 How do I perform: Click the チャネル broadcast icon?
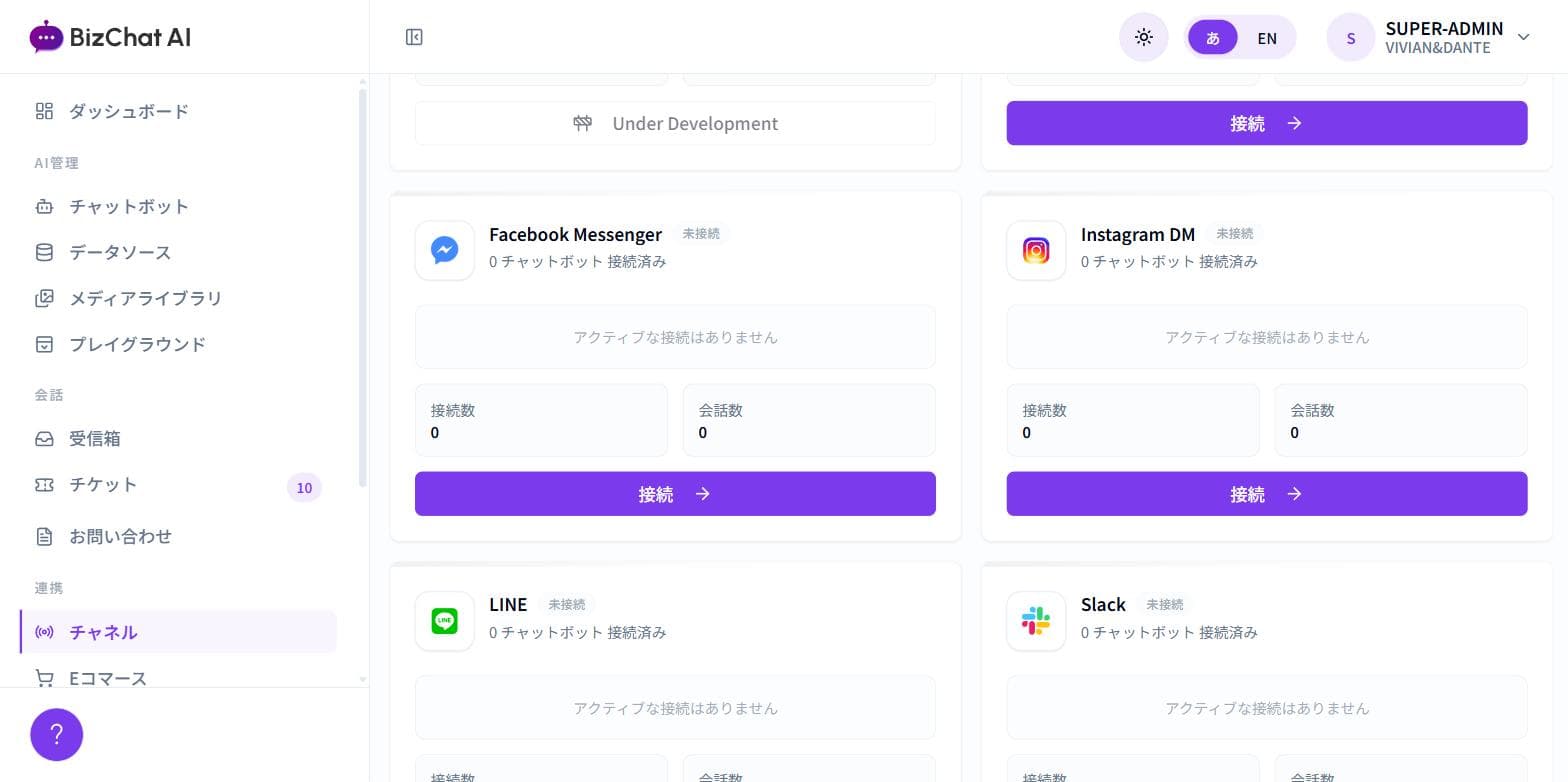[44, 632]
